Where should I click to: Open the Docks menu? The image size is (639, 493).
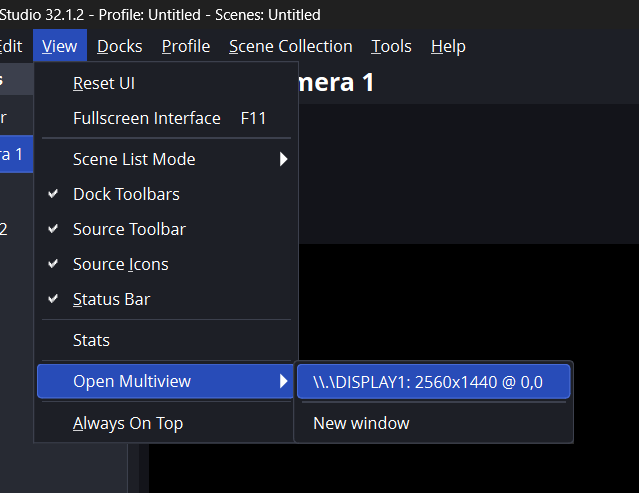120,46
